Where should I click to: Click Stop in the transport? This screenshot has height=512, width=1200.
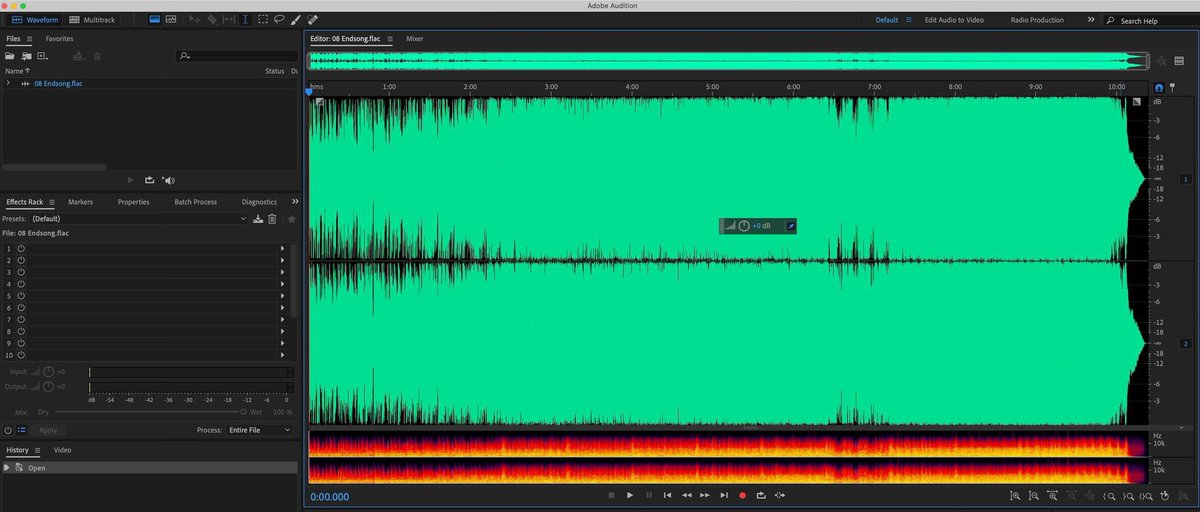(x=611, y=495)
